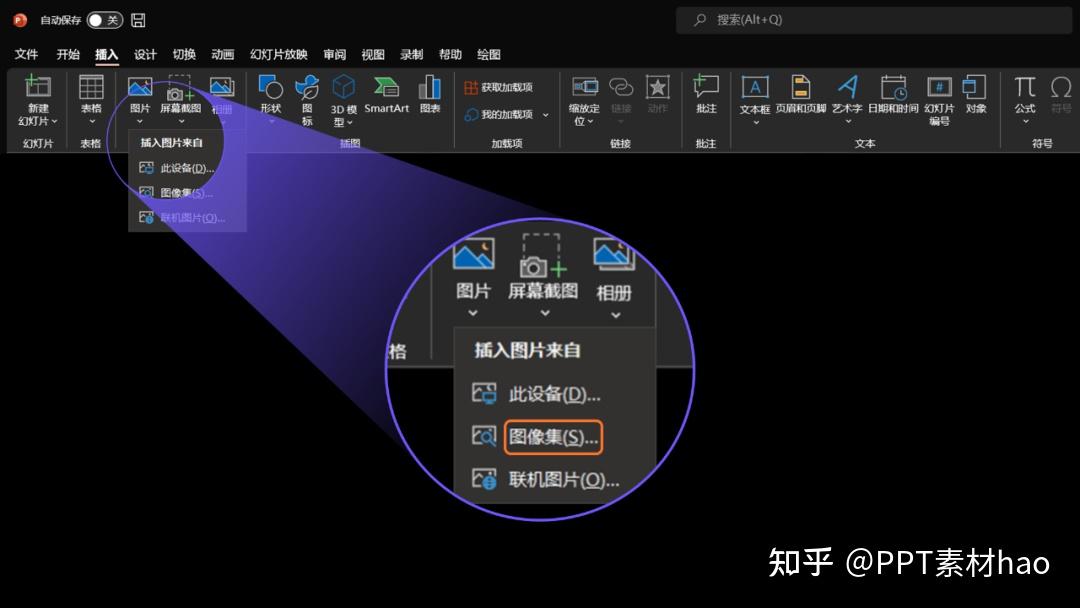Open the 文件 tab
1080x608 pixels.
click(26, 54)
